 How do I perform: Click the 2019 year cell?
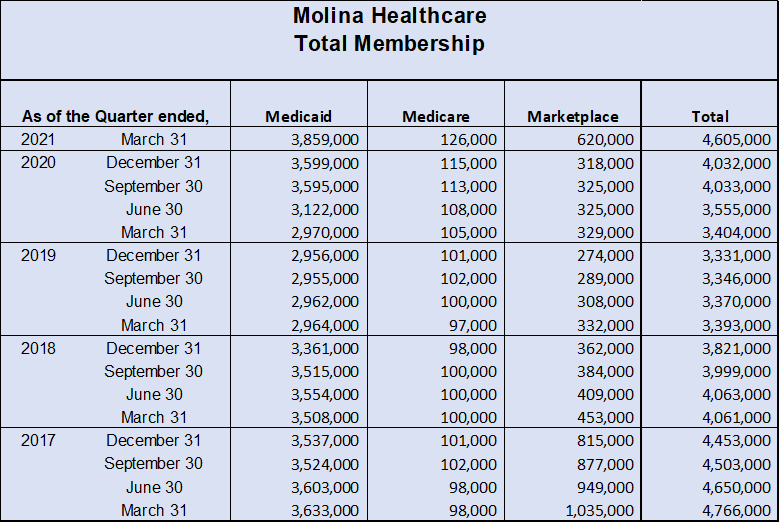click(38, 256)
